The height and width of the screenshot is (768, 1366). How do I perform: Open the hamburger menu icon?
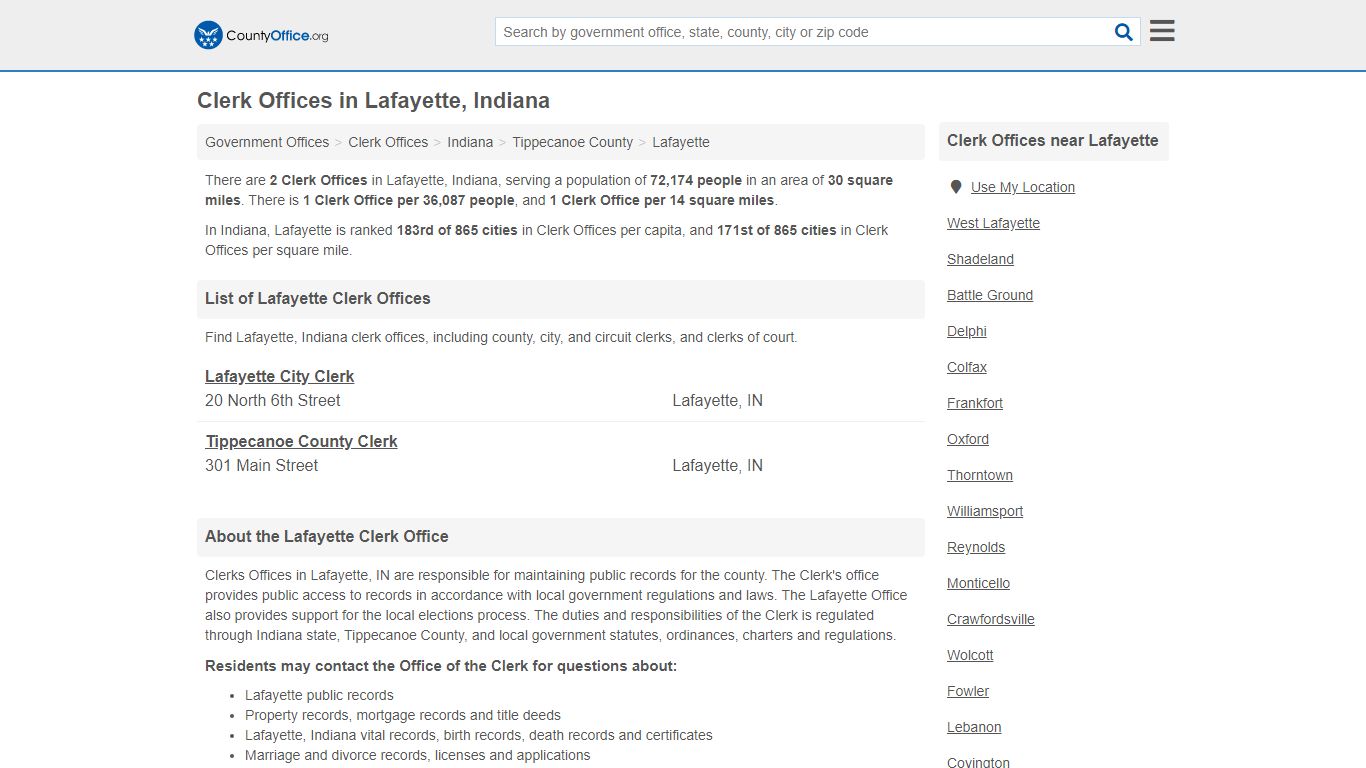1162,31
